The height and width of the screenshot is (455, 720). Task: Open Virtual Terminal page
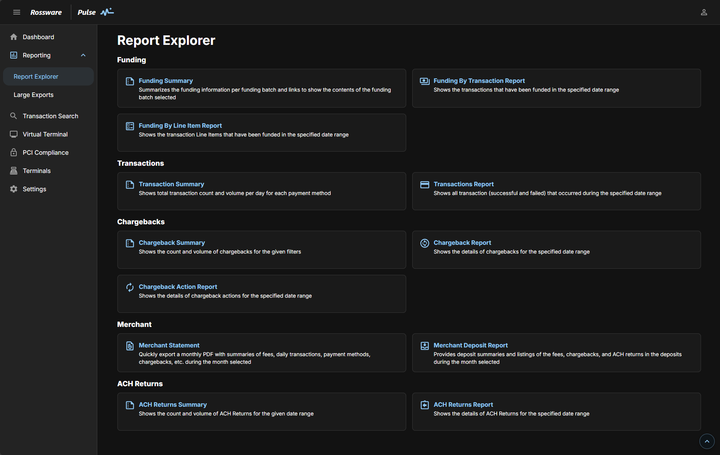point(45,134)
